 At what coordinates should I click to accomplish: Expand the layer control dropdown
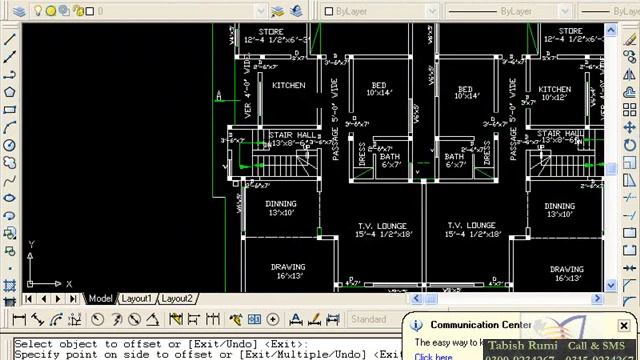[x=261, y=11]
